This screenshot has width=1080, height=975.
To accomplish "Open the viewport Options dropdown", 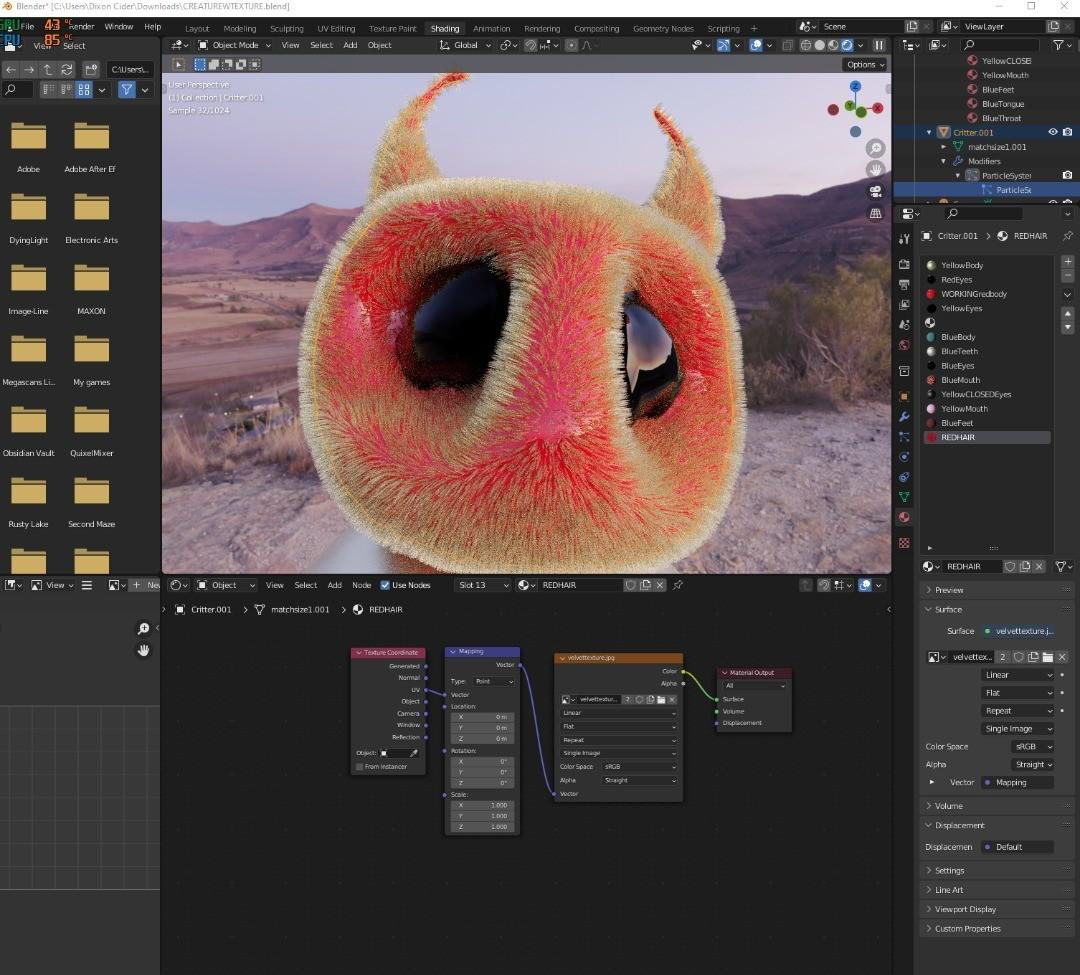I will pos(866,64).
